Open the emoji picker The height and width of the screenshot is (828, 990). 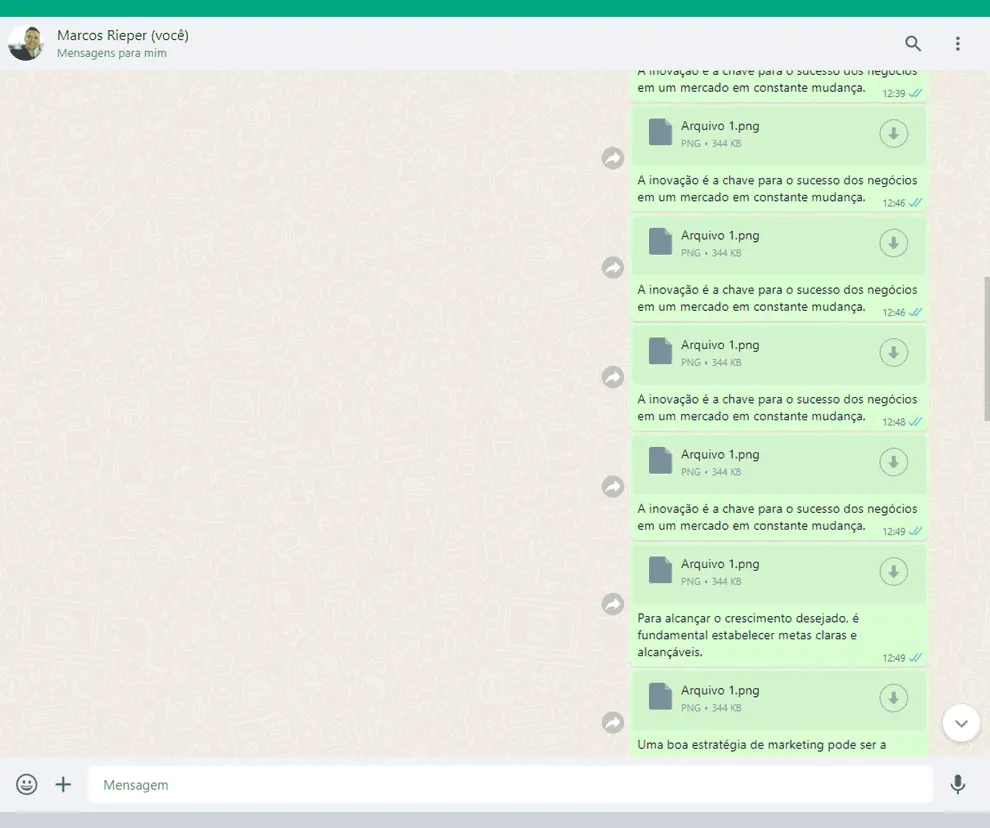pyautogui.click(x=27, y=784)
